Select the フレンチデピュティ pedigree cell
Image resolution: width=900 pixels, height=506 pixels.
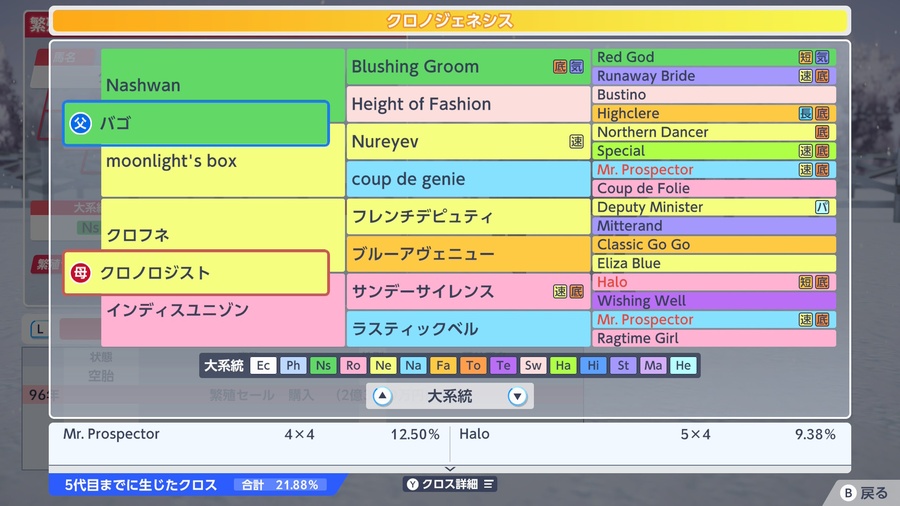468,216
